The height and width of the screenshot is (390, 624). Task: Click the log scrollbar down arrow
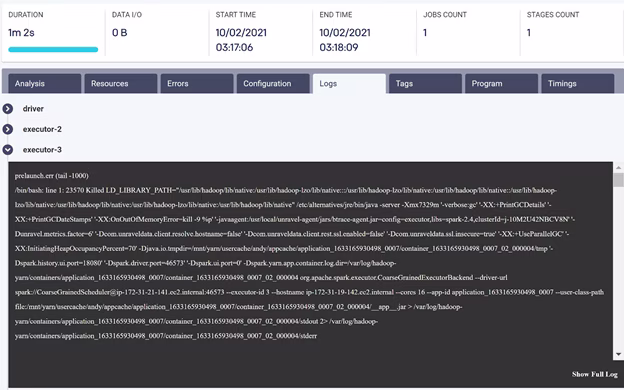pyautogui.click(x=618, y=354)
